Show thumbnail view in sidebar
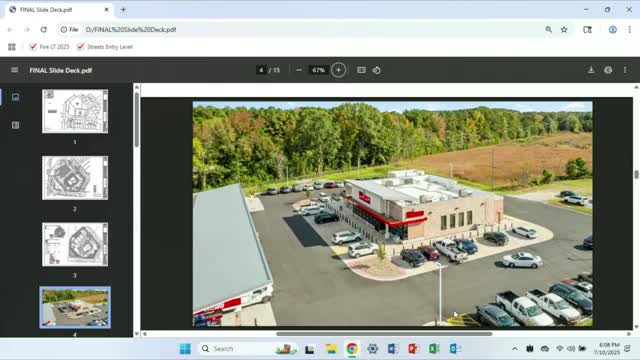The height and width of the screenshot is (360, 640). [16, 97]
